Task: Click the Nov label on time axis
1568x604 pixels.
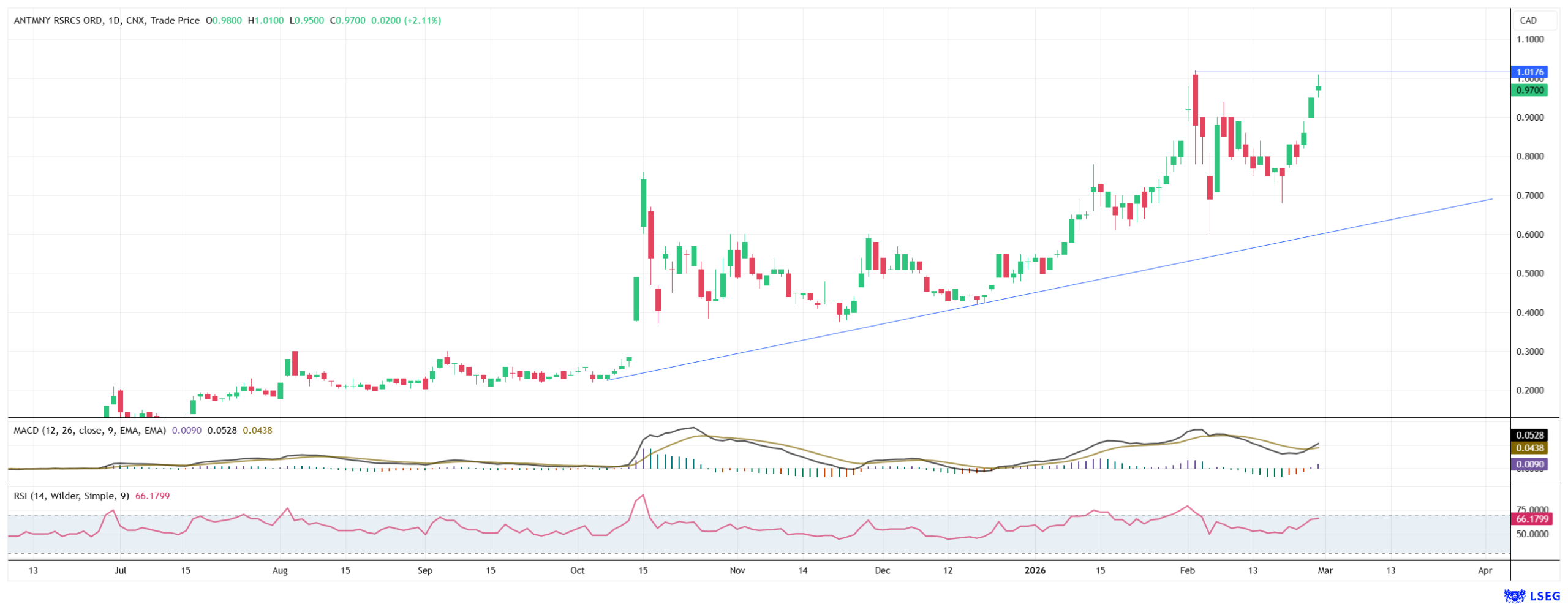Action: (737, 570)
